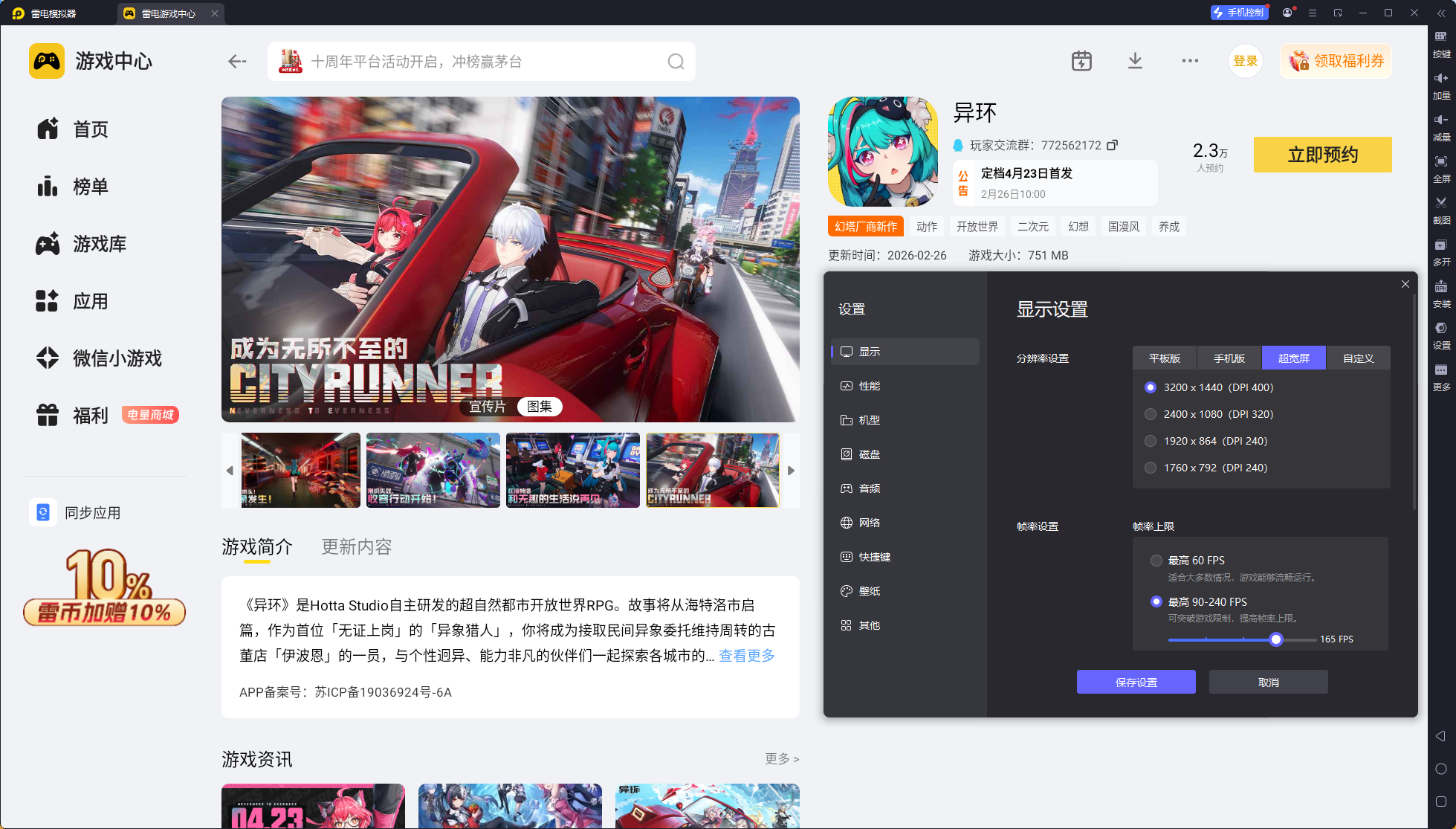Click the 保存设置 button
This screenshot has width=1456, height=829.
(1136, 682)
